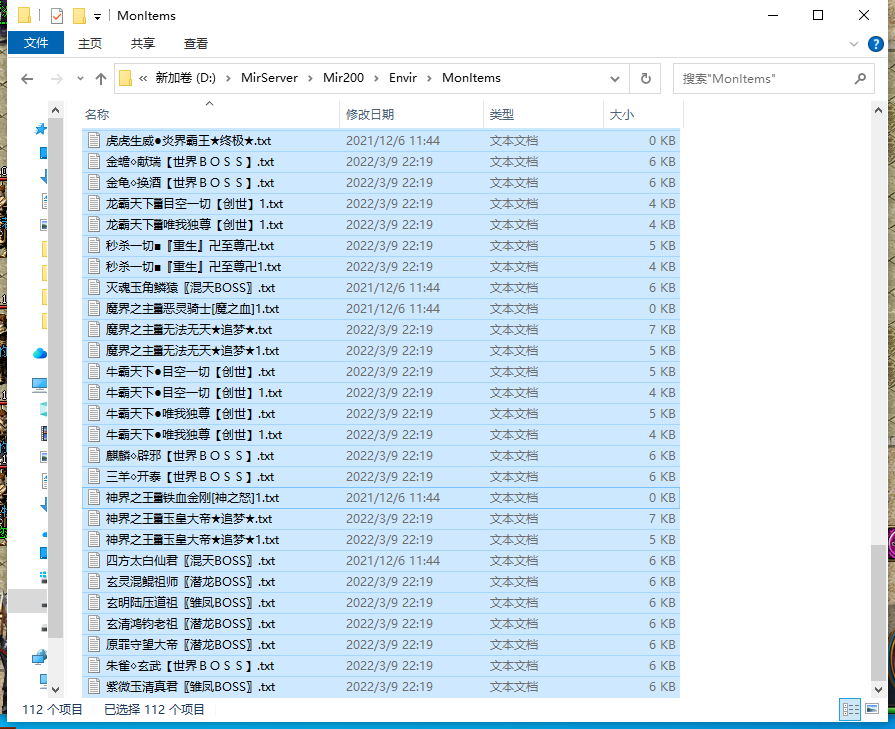This screenshot has width=895, height=729.
Task: Go up one folder level
Action: tap(101, 79)
